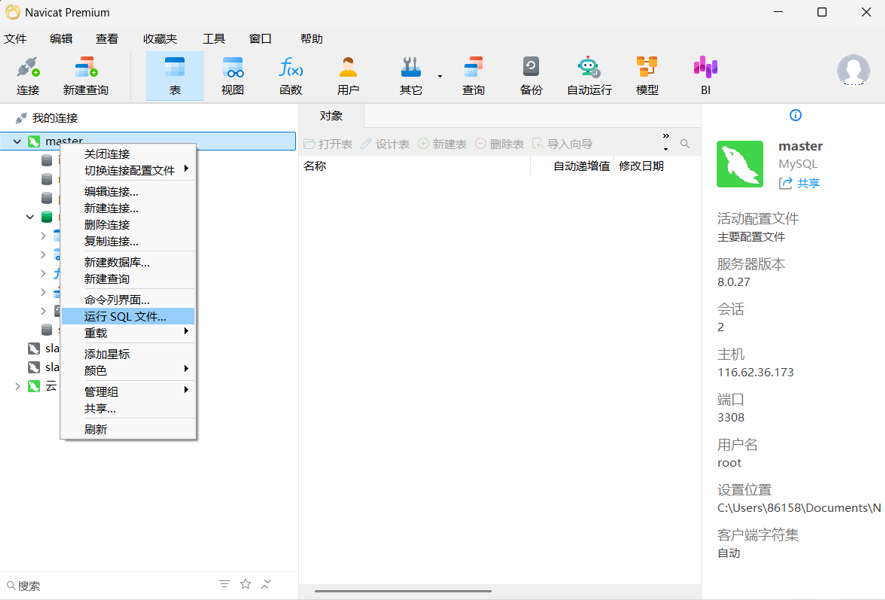Select the 视图 views toolbar icon
The image size is (885, 600).
(x=232, y=76)
